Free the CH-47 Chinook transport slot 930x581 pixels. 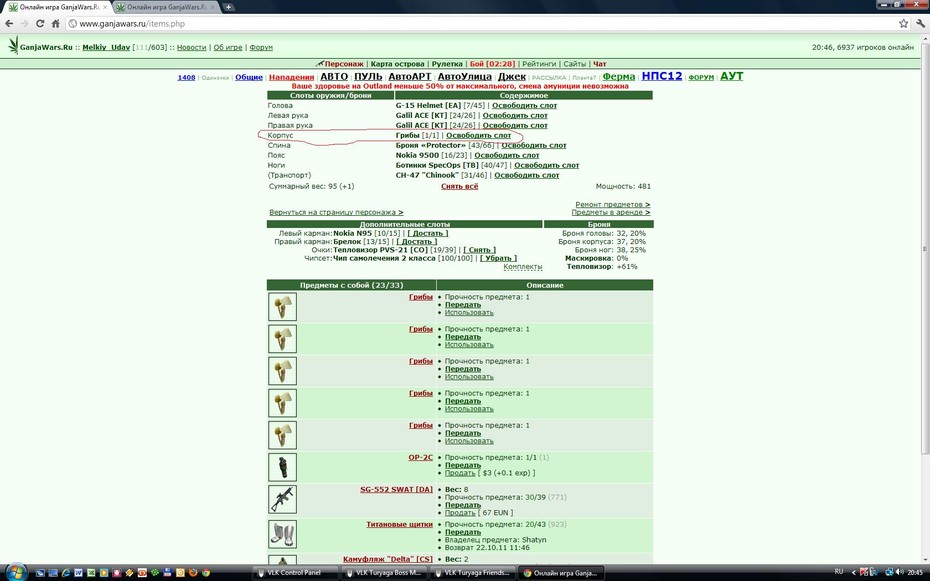[527, 175]
